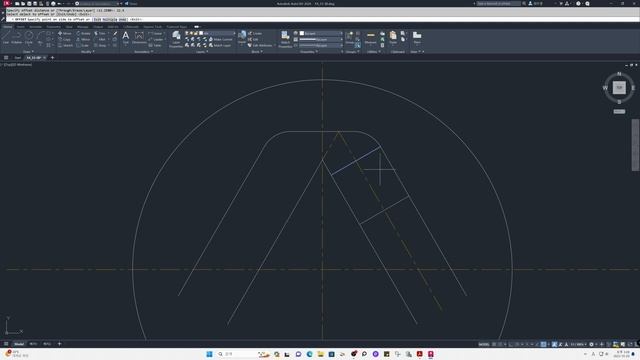Viewport: 640px width, 360px height.
Task: Click the Trim tool
Action: tap(100, 33)
